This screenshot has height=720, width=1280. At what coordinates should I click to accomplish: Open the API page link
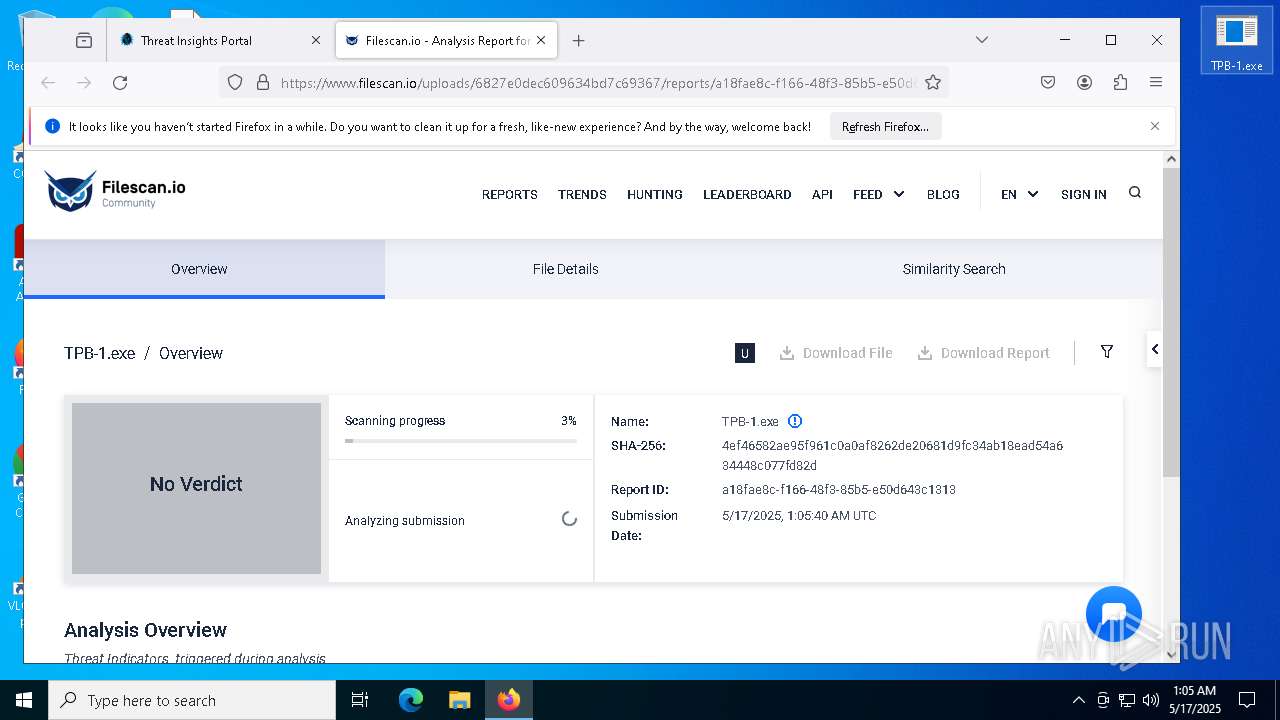(x=822, y=194)
